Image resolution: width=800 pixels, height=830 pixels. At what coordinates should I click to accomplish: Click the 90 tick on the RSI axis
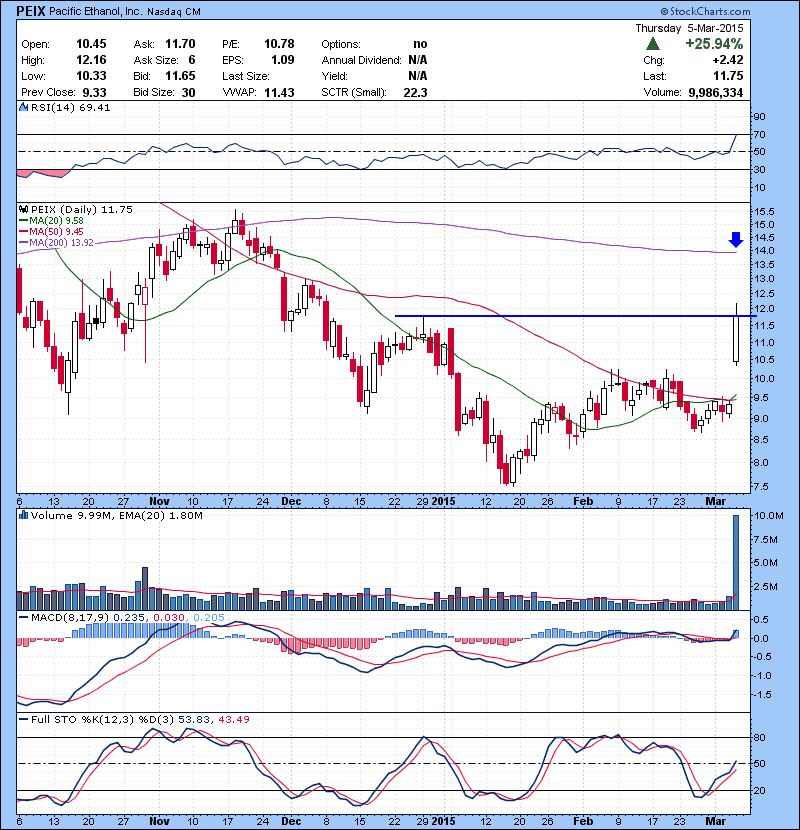pyautogui.click(x=760, y=116)
